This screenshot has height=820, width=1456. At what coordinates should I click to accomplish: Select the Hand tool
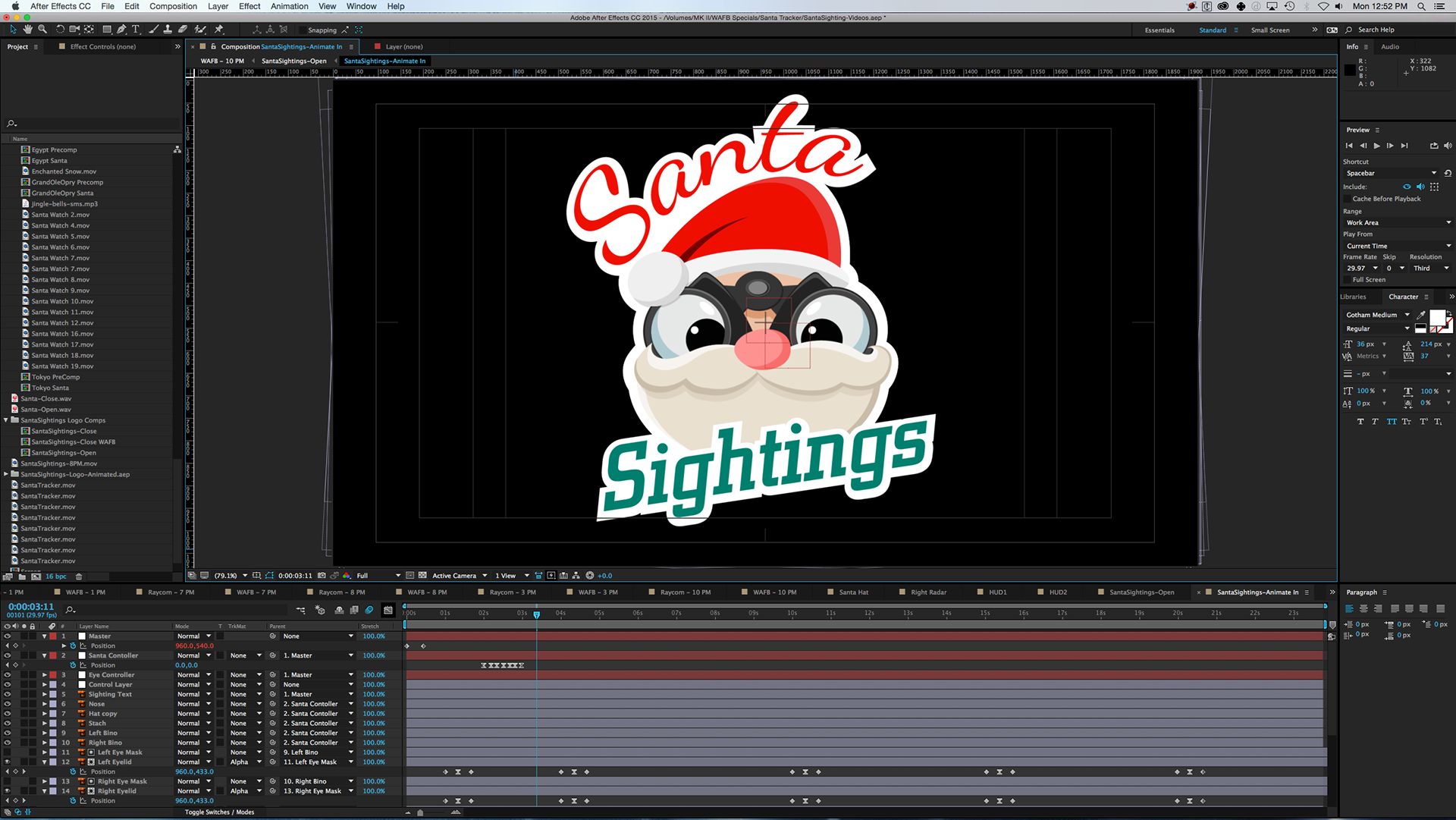(27, 30)
